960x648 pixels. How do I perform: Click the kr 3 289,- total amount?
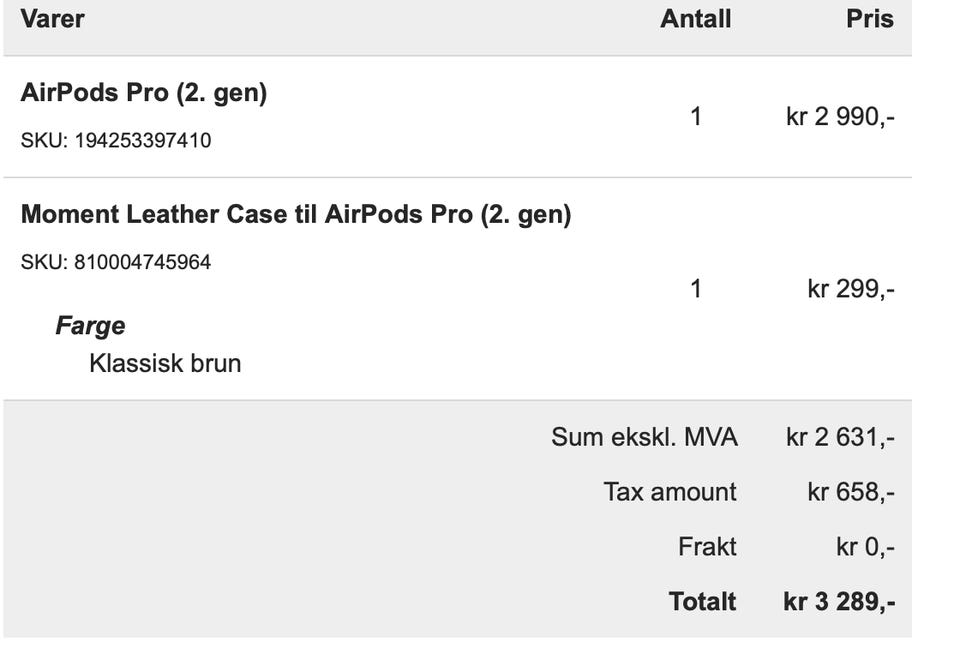coord(839,602)
